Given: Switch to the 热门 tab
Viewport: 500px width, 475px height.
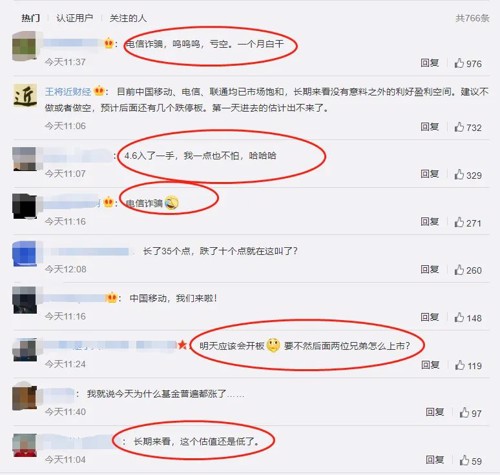Looking at the screenshot, I should click(x=31, y=18).
